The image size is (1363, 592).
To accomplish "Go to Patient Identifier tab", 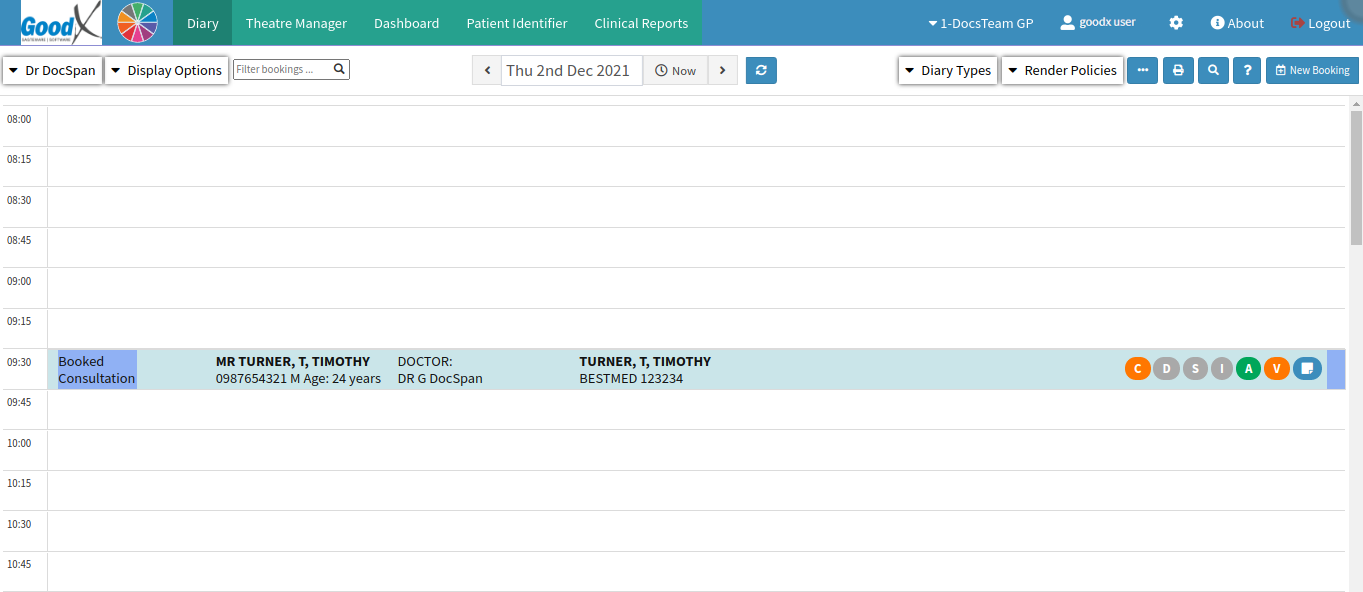I will (517, 23).
